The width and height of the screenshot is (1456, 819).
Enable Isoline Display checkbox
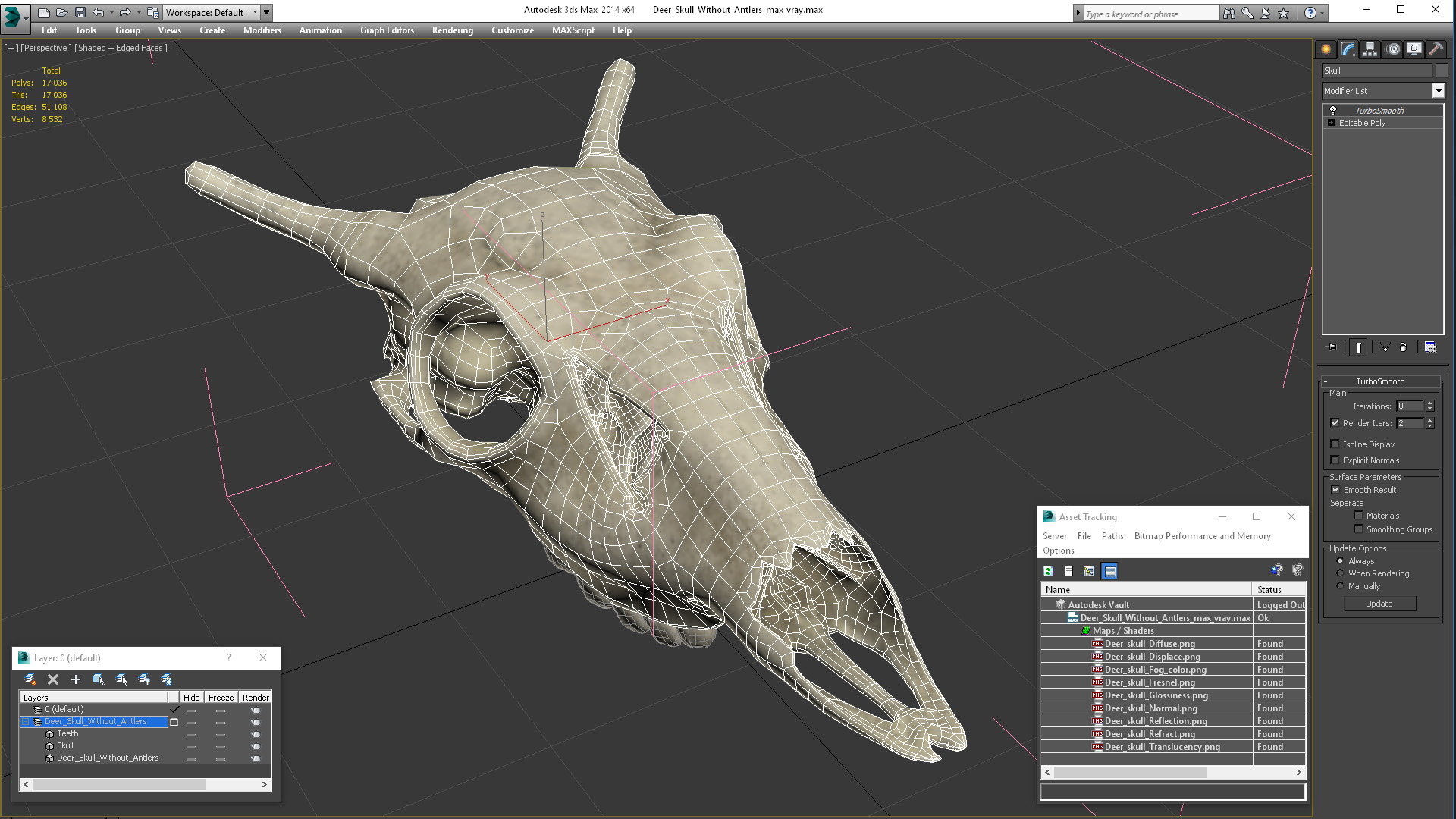pos(1335,444)
